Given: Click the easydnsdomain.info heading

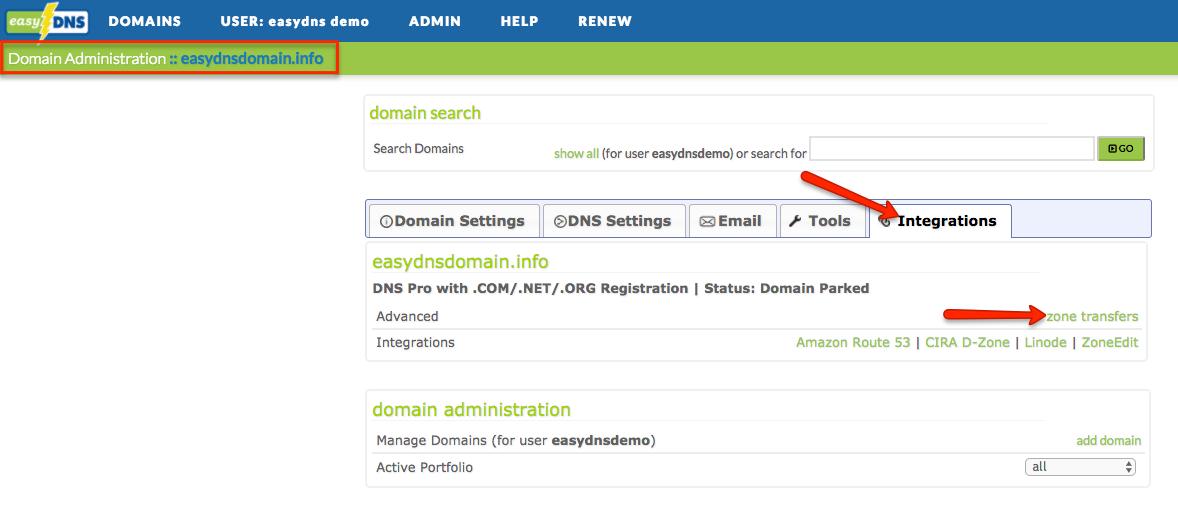Looking at the screenshot, I should (461, 261).
